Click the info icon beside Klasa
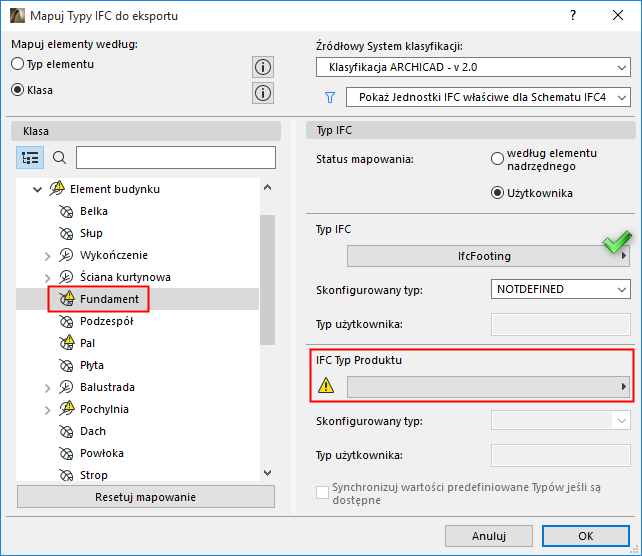This screenshot has height=556, width=642. click(263, 93)
